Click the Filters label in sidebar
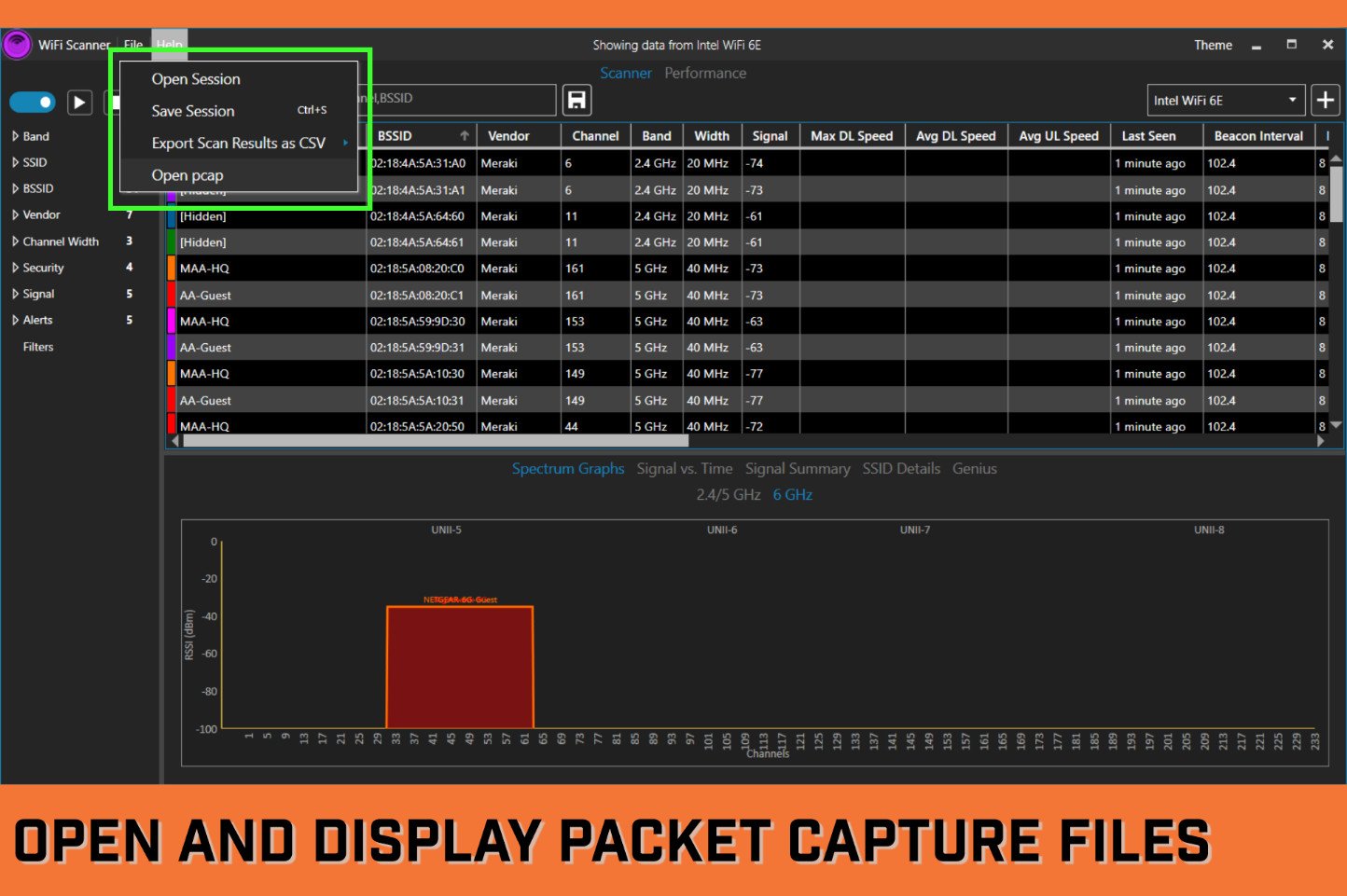The height and width of the screenshot is (896, 1347). pos(38,347)
